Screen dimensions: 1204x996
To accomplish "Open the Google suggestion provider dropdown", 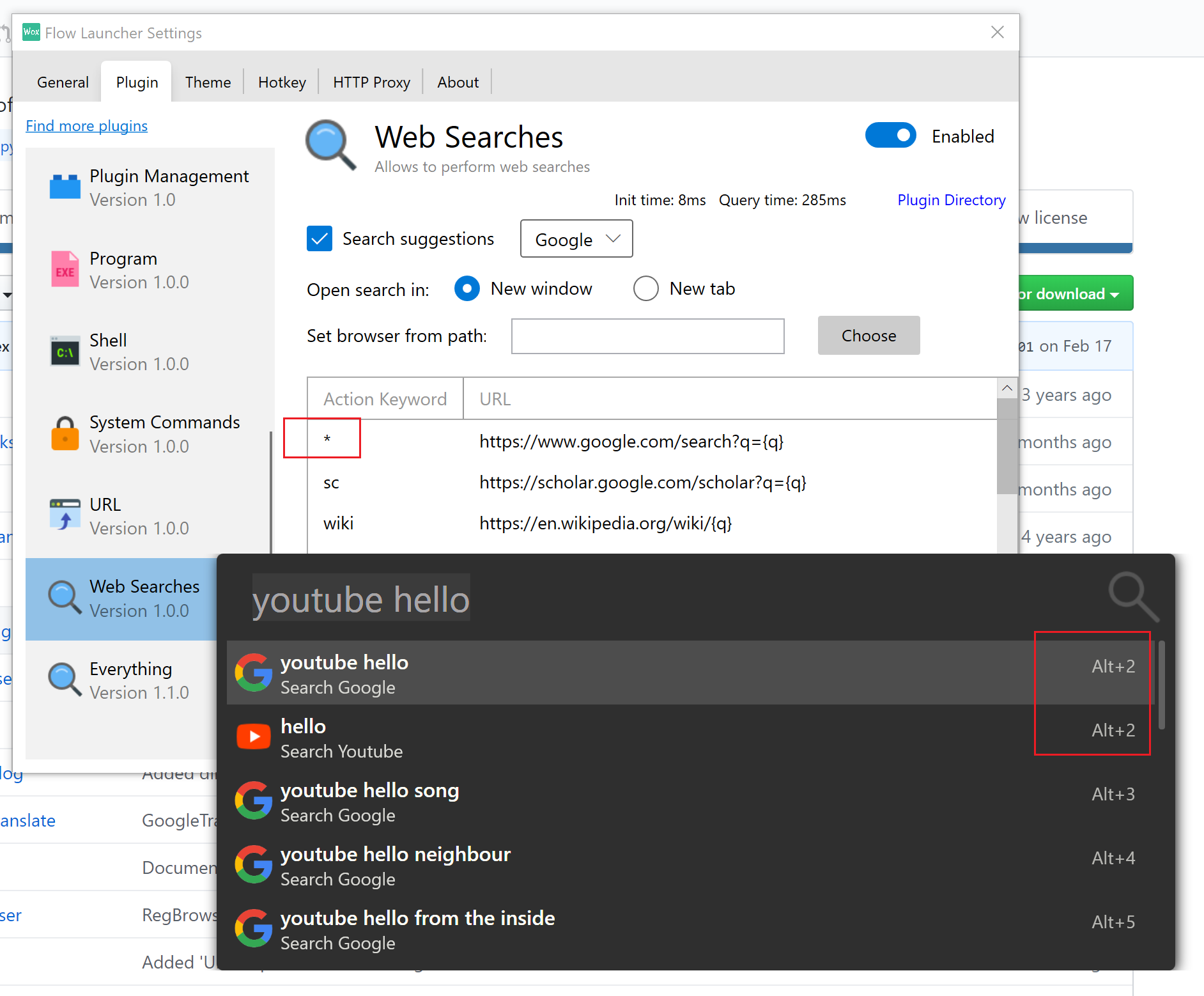I will (x=576, y=238).
